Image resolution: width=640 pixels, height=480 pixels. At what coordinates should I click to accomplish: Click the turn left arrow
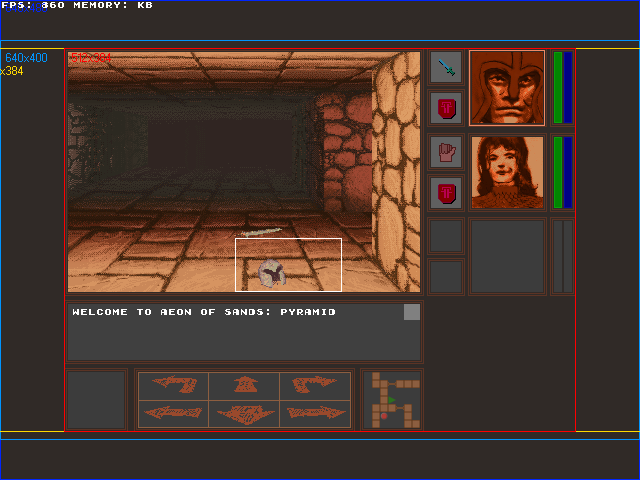click(173, 386)
